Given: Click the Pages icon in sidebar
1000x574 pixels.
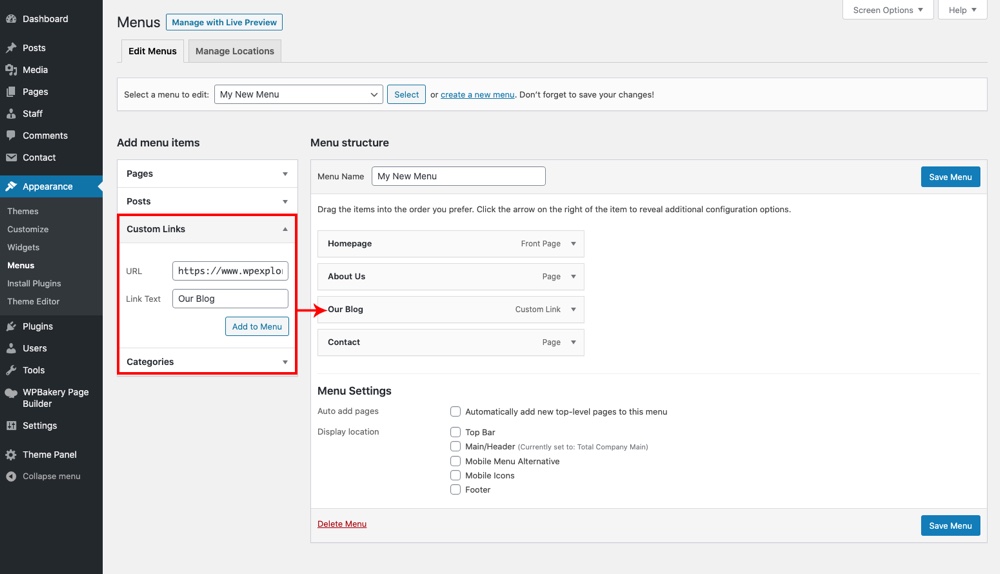Looking at the screenshot, I should [11, 92].
